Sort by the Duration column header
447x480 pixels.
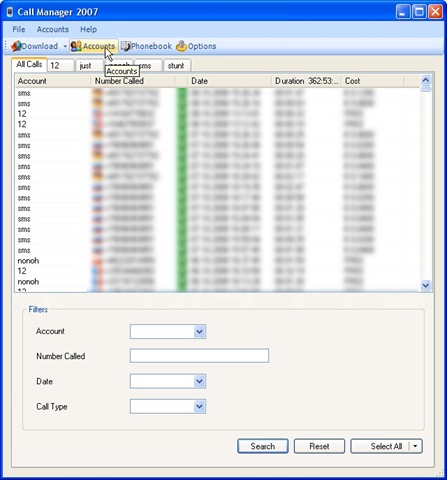[x=307, y=81]
